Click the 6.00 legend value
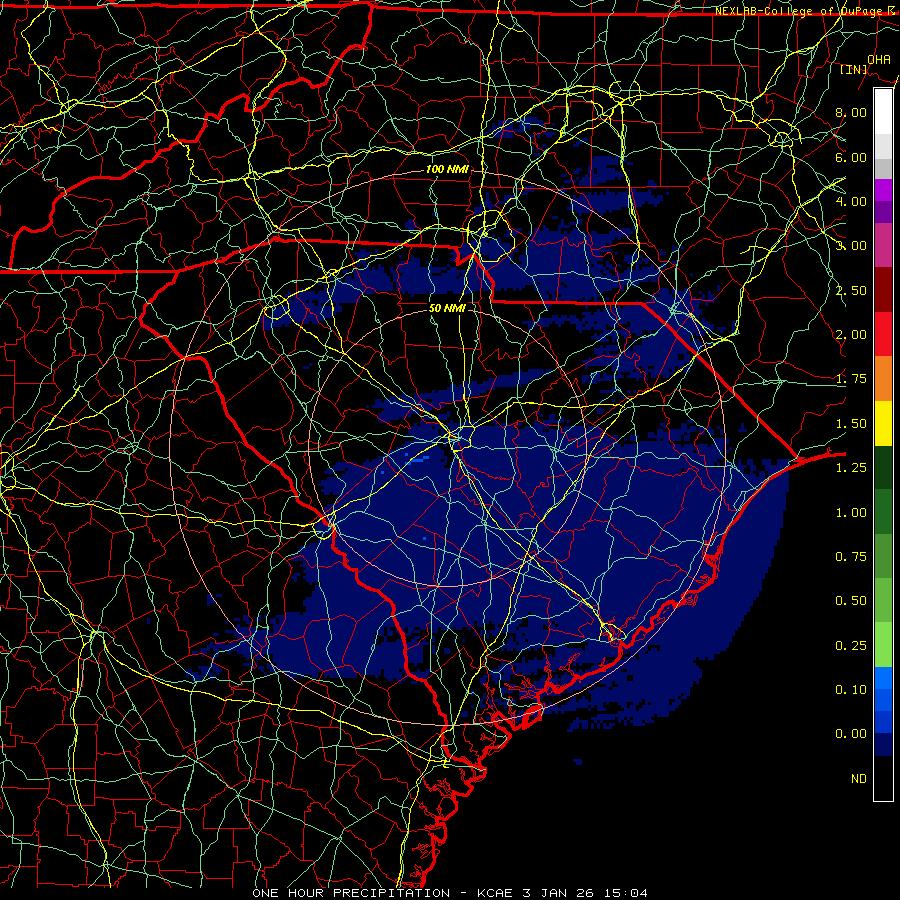900x900 pixels. pyautogui.click(x=851, y=157)
